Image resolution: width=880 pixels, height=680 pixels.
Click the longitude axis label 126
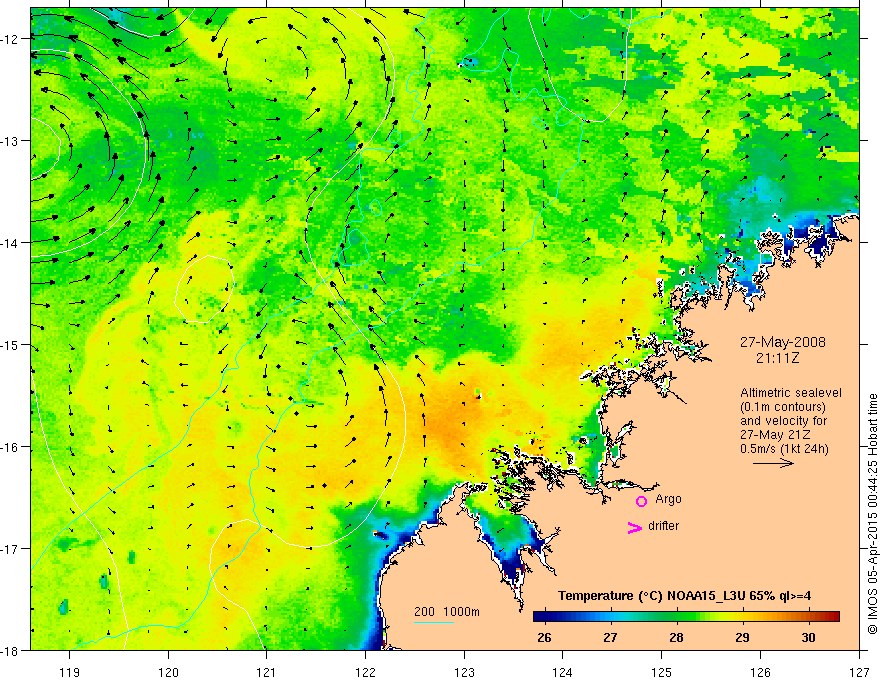point(760,672)
